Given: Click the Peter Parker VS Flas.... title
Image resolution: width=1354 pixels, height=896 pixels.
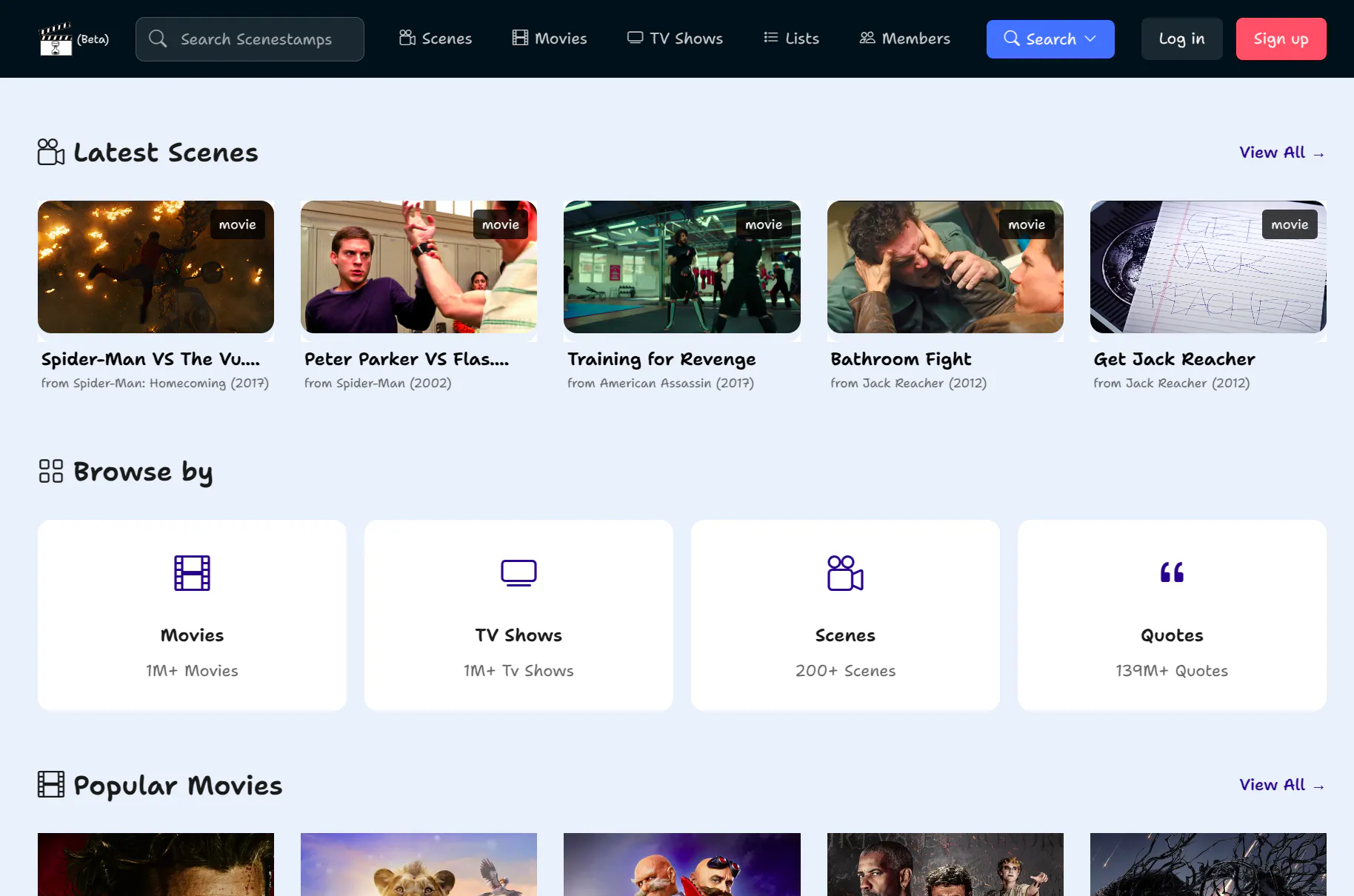Looking at the screenshot, I should pyautogui.click(x=407, y=359).
